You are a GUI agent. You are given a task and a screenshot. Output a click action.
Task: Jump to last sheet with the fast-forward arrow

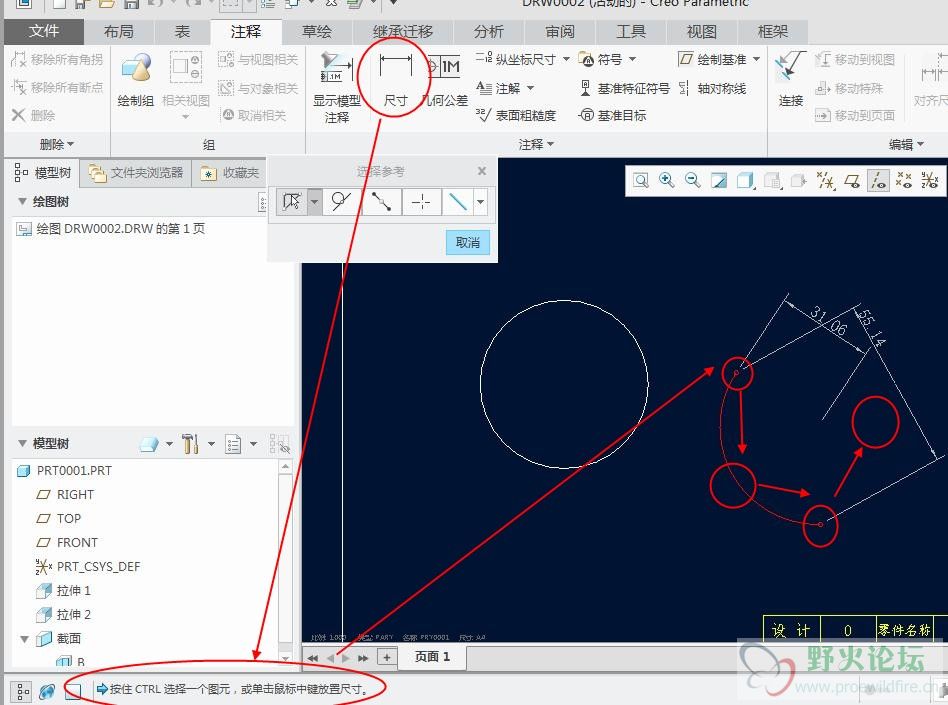[363, 658]
